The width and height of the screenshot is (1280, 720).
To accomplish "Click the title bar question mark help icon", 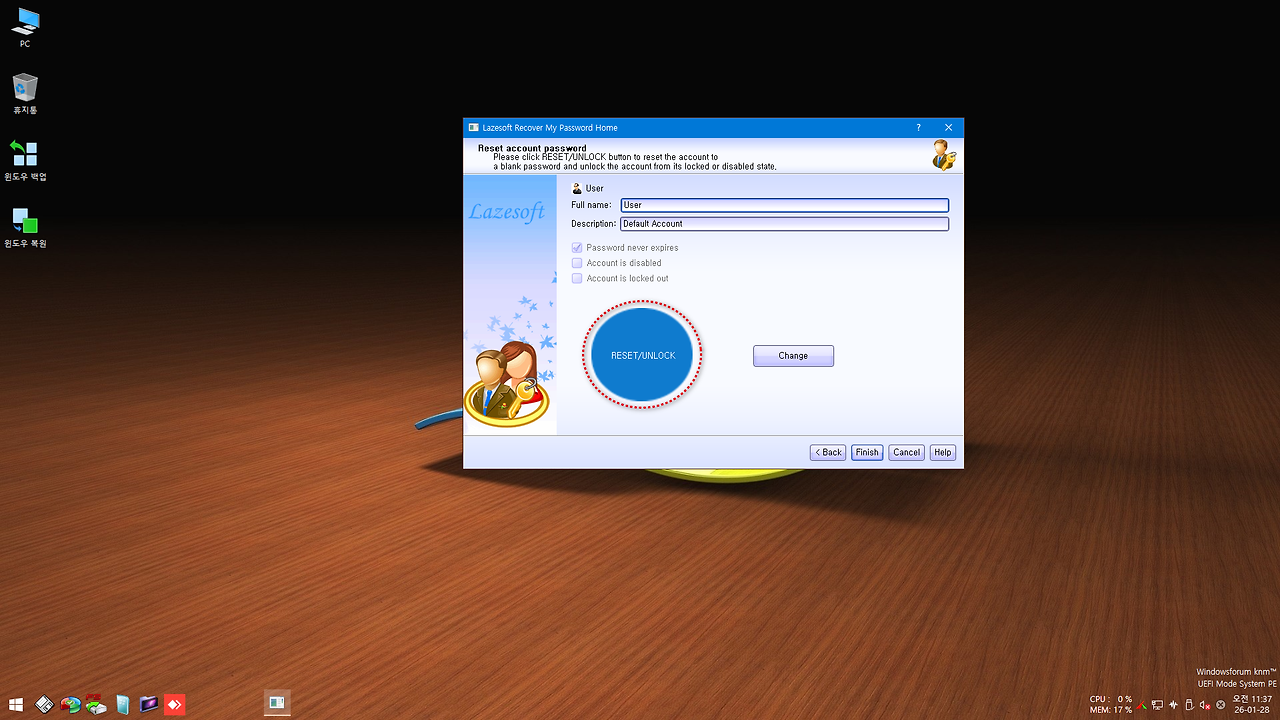I will [x=918, y=128].
